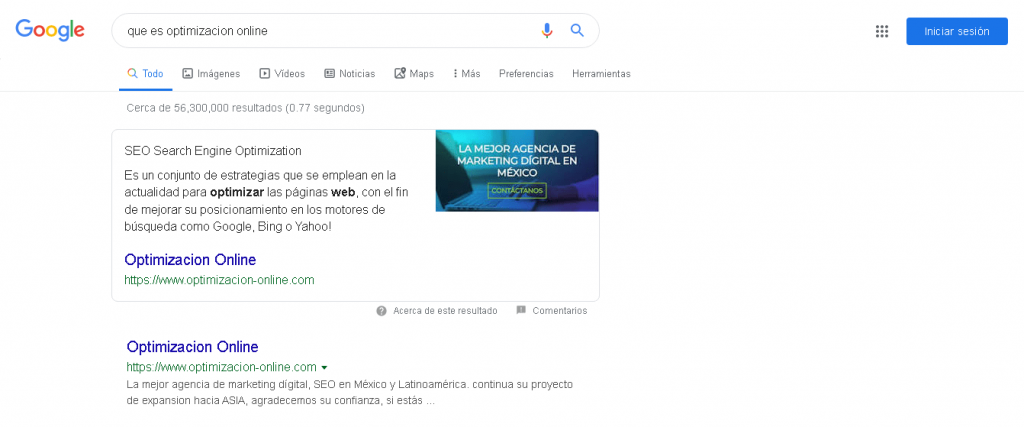The height and width of the screenshot is (427, 1024).
Task: Click second result's green URL
Action: (x=221, y=367)
